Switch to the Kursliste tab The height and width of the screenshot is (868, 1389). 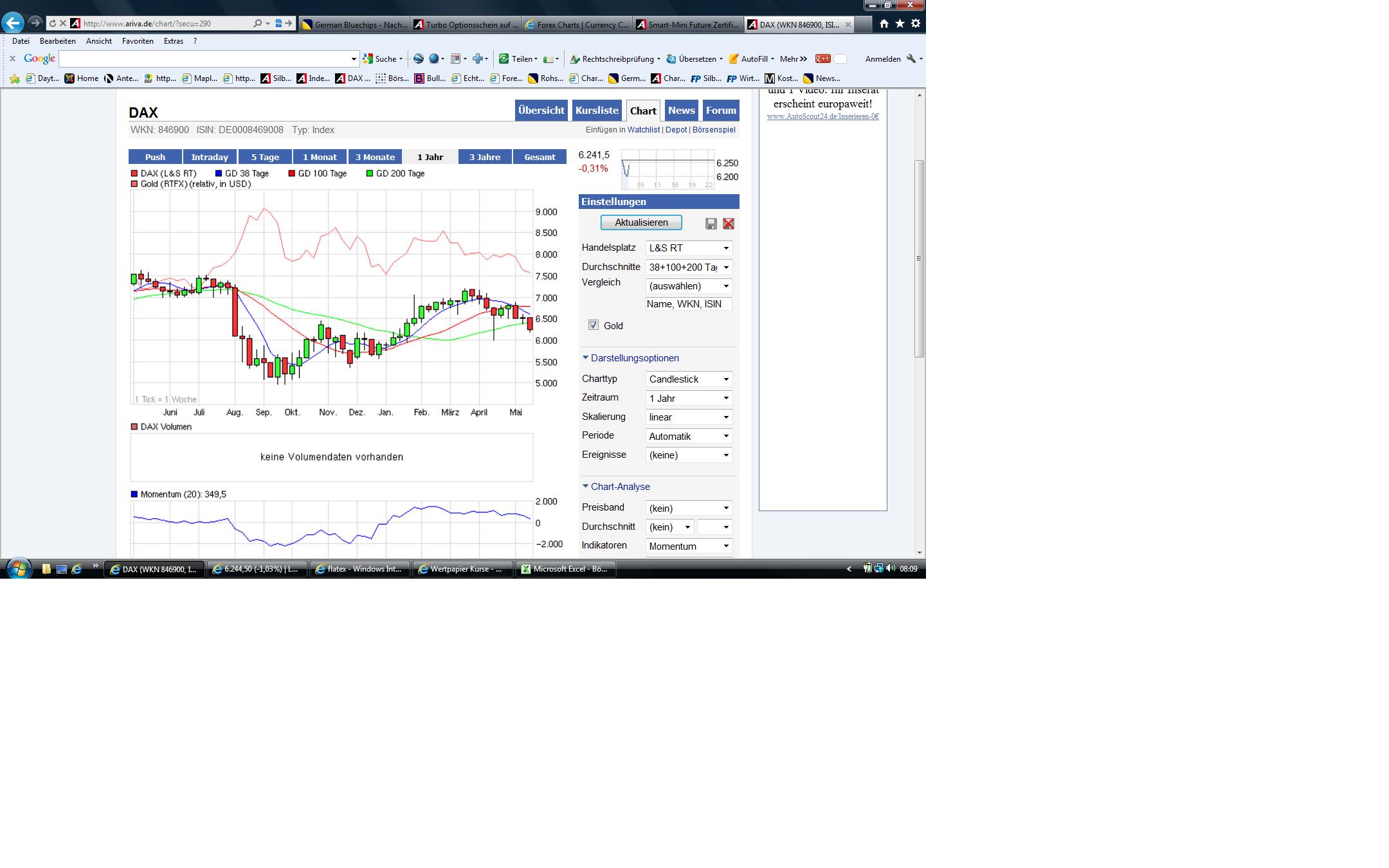click(597, 111)
